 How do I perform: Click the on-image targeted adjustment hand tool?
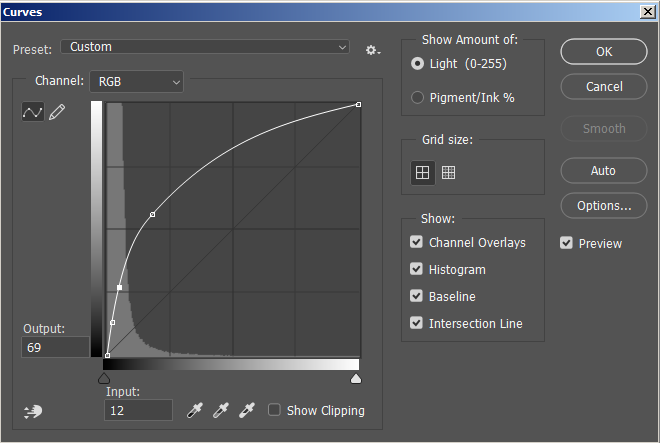(x=32, y=410)
